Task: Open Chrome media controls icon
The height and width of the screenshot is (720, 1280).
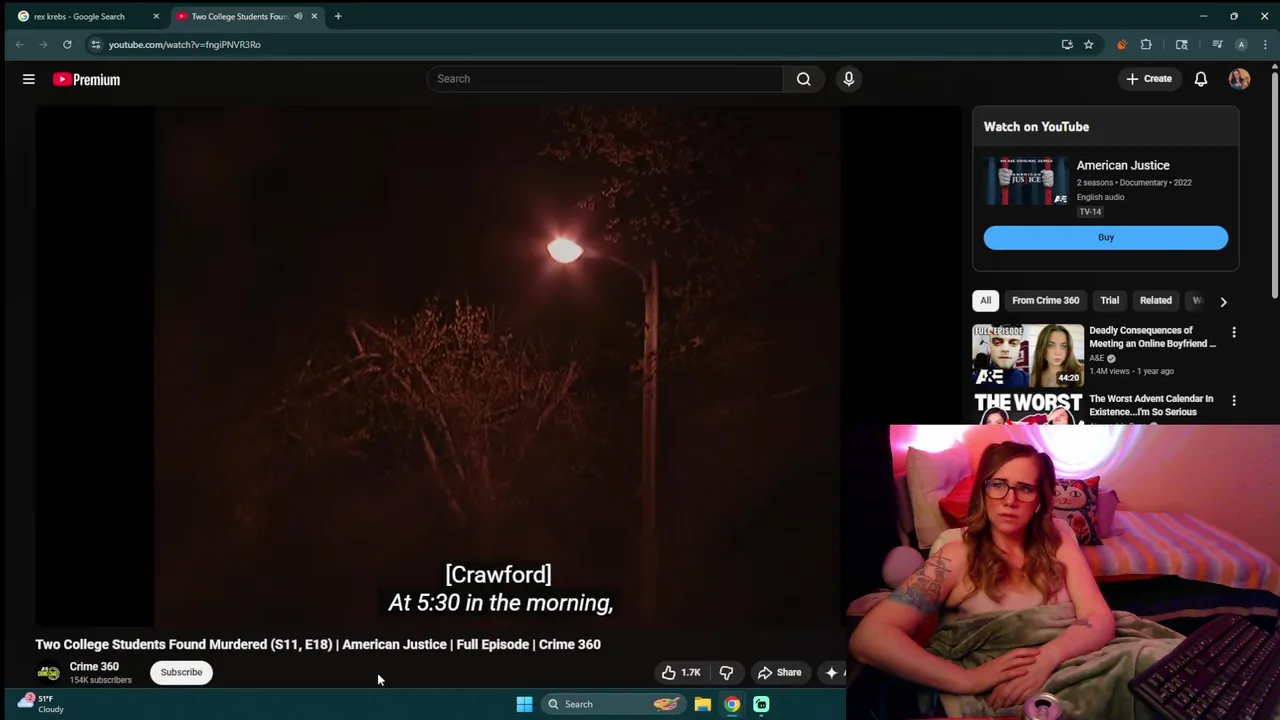Action: [1217, 44]
